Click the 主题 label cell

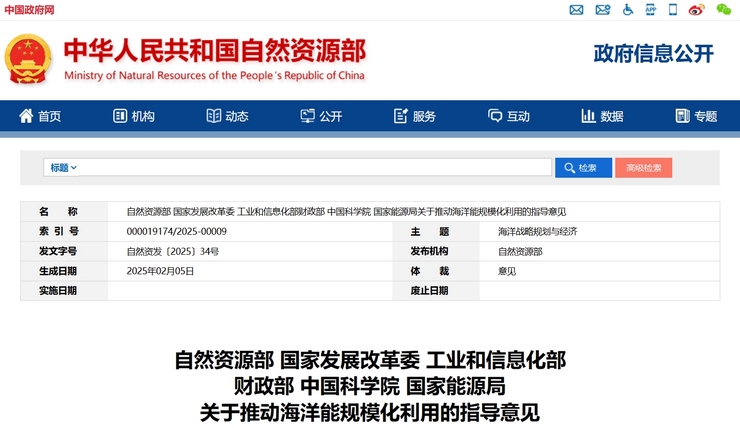pos(436,231)
